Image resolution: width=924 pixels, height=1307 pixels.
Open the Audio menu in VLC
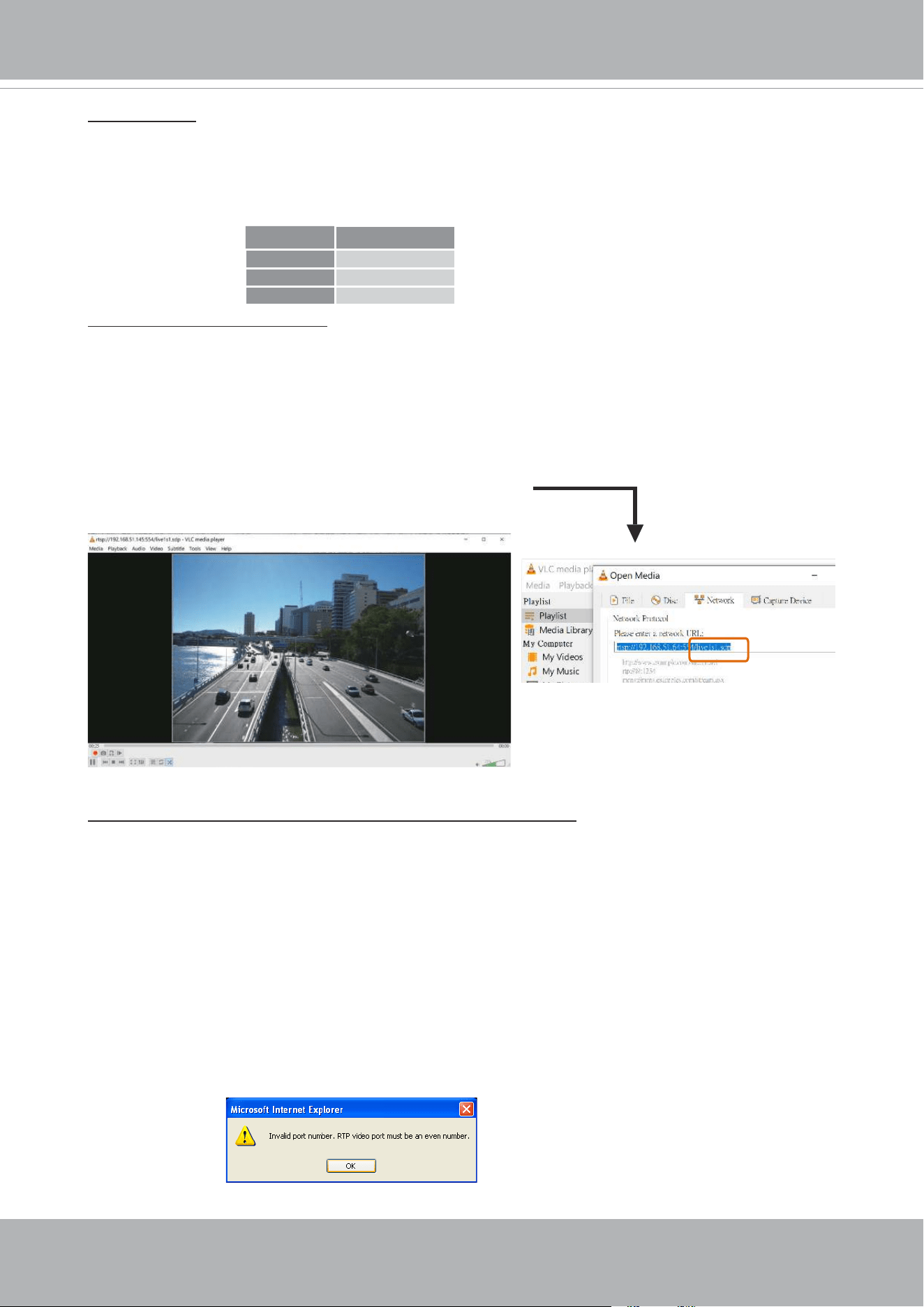pos(139,549)
